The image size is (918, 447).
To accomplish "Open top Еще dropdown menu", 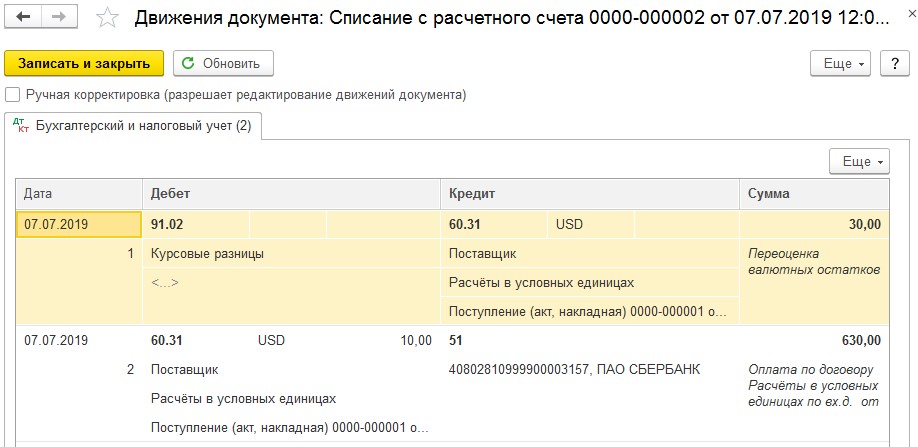I will click(x=840, y=63).
